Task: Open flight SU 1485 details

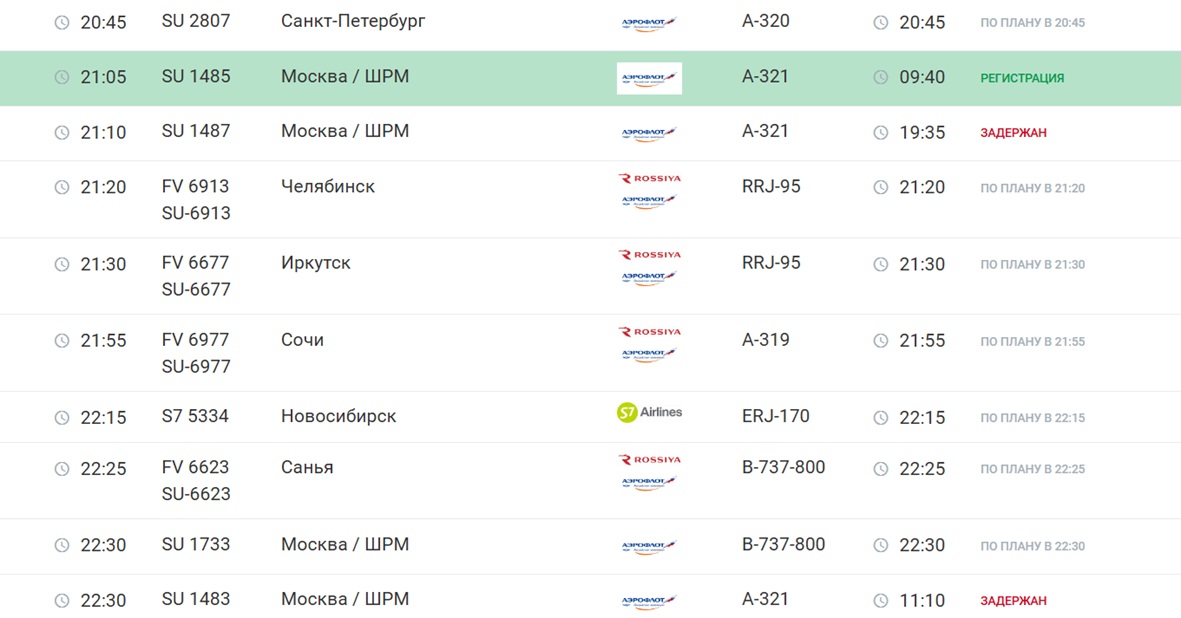Action: 196,77
